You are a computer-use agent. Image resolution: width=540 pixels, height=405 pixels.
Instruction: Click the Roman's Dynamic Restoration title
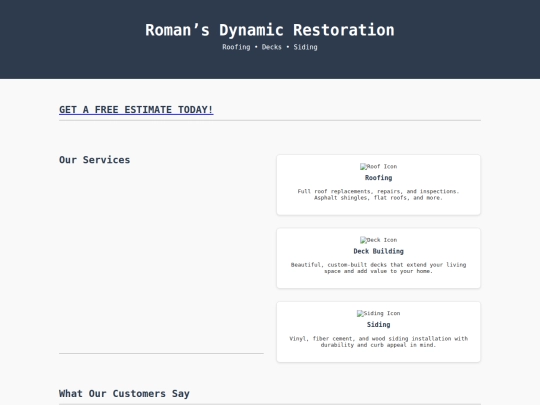click(270, 30)
